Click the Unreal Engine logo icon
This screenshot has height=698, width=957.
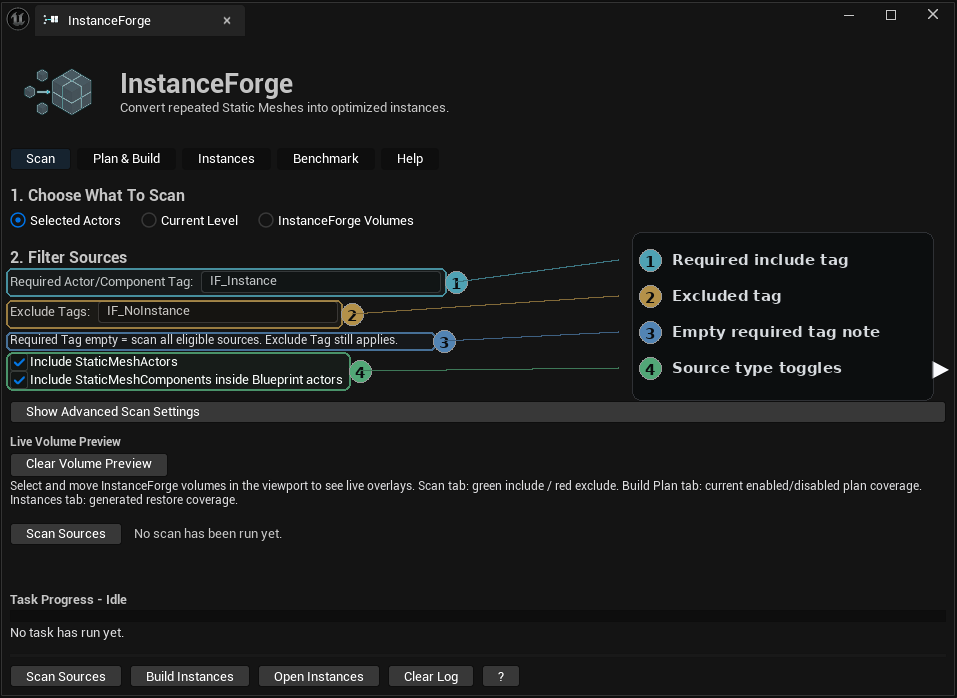[18, 19]
